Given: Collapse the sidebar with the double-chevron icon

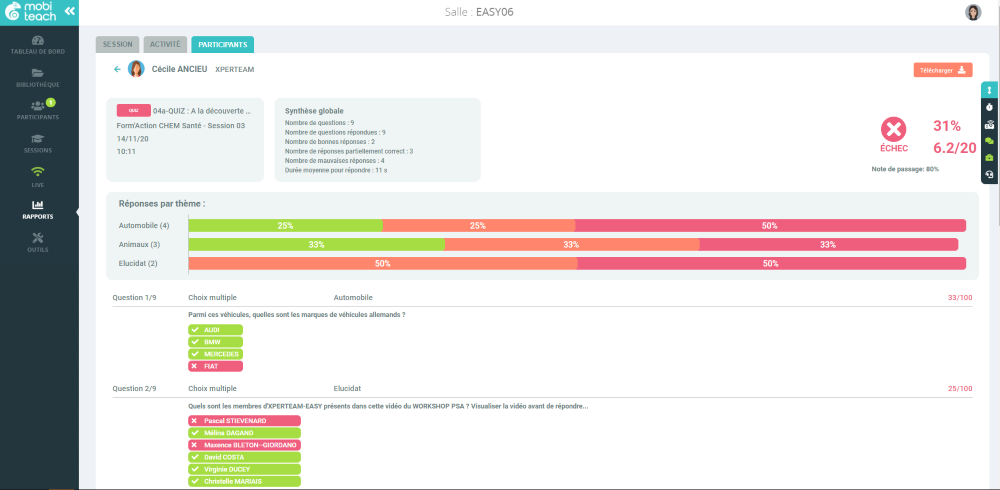Looking at the screenshot, I should click(x=70, y=11).
